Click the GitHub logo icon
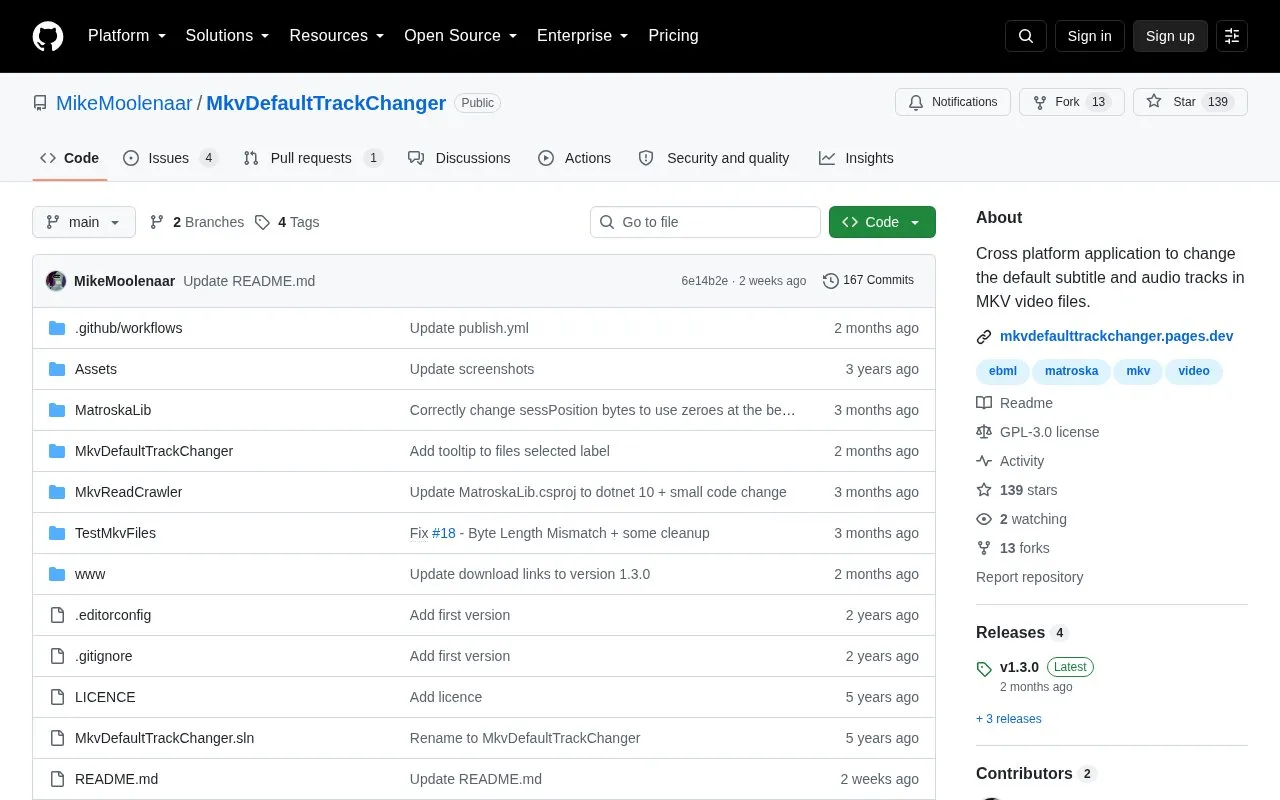Screen dimensions: 1280x800 coord(48,36)
